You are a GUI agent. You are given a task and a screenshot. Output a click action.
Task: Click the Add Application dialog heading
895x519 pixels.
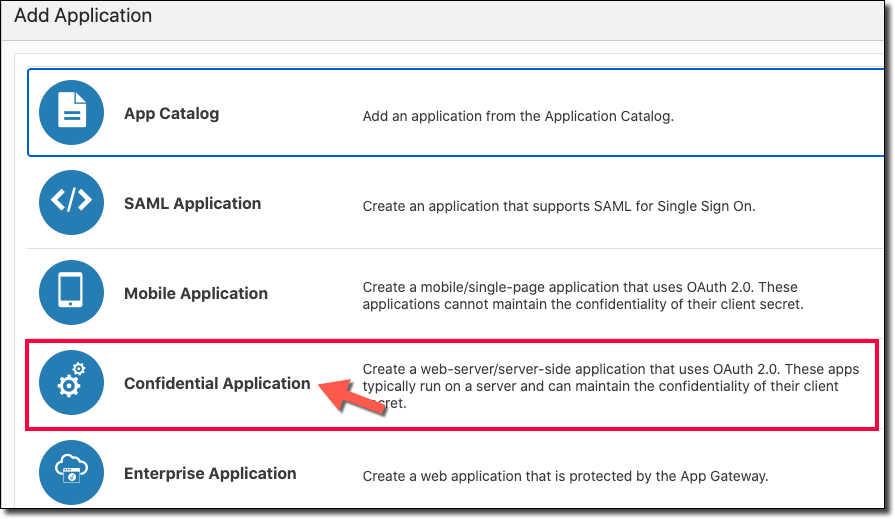83,16
